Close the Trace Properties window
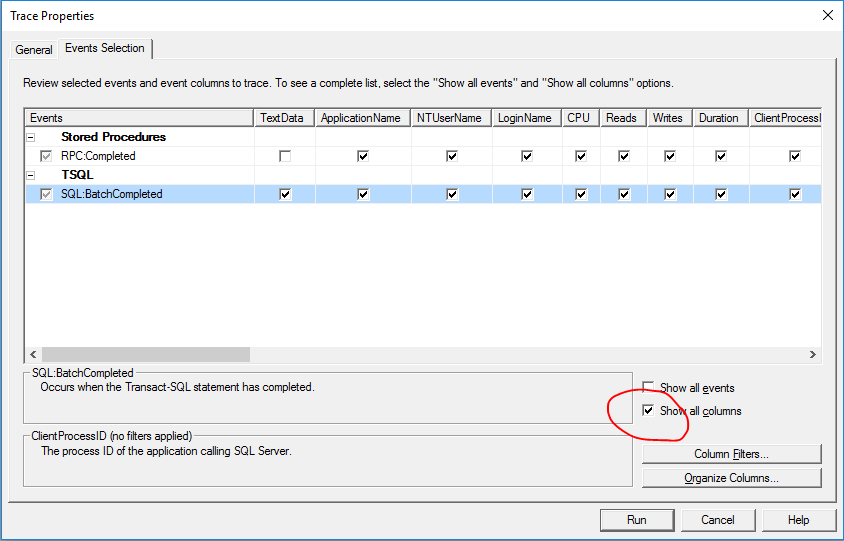844x541 pixels. [x=826, y=15]
